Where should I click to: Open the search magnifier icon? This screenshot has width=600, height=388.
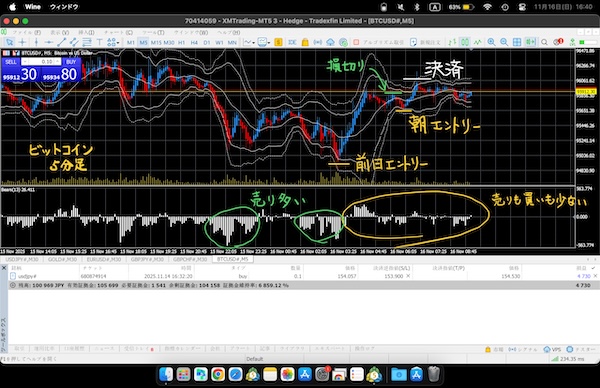pyautogui.click(x=544, y=42)
